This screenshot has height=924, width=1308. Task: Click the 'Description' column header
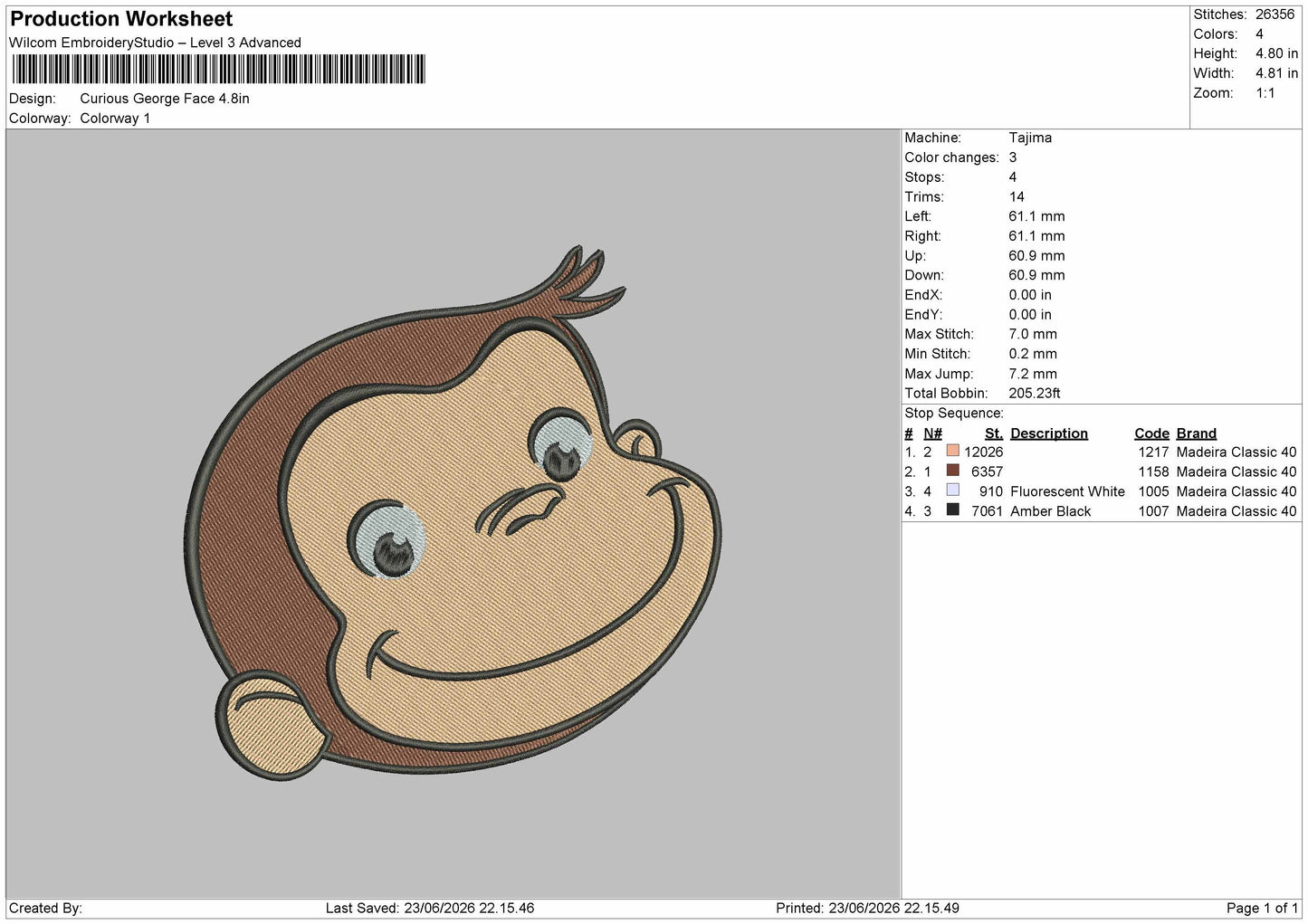click(x=1049, y=433)
